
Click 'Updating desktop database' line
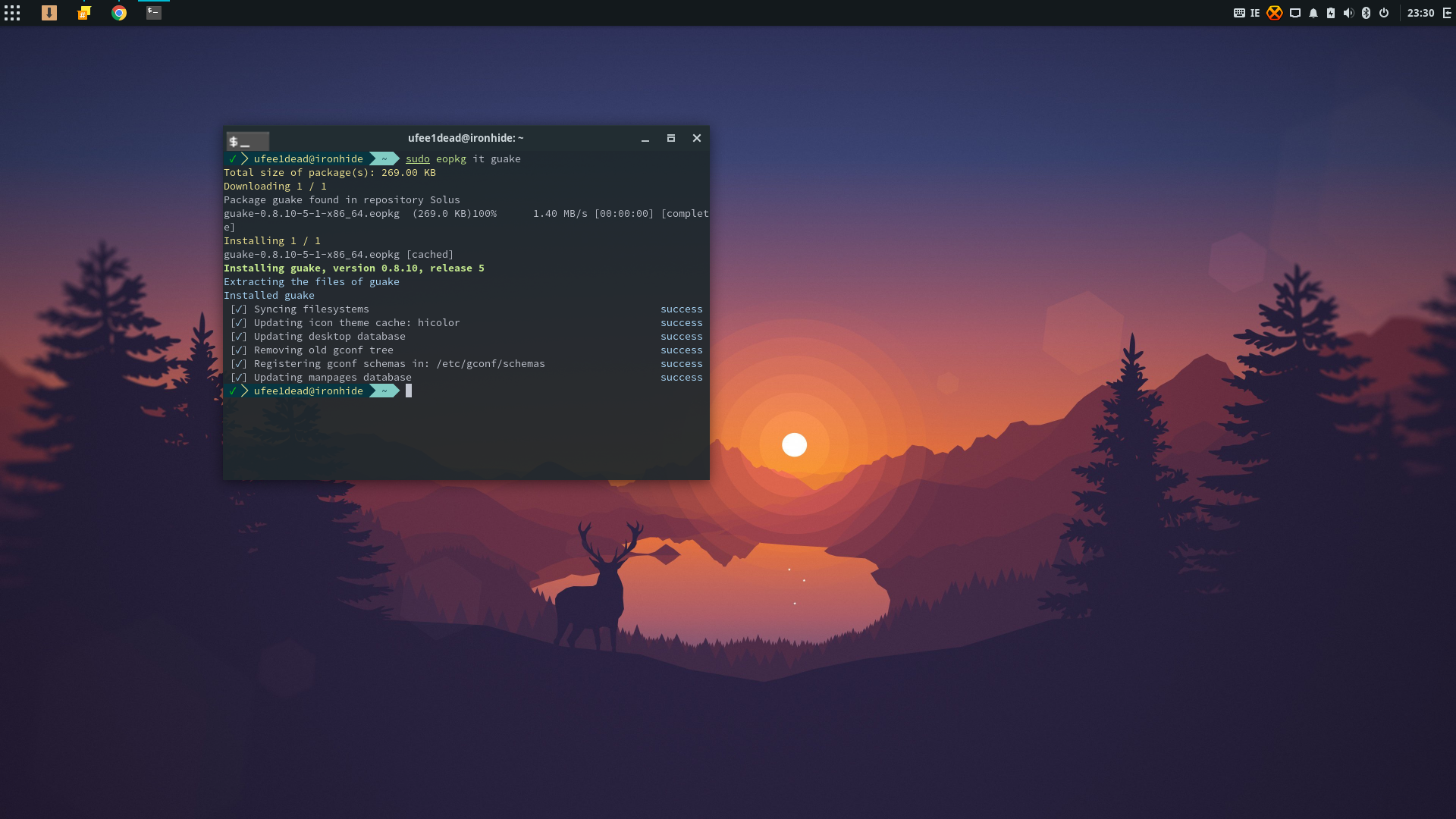(330, 337)
